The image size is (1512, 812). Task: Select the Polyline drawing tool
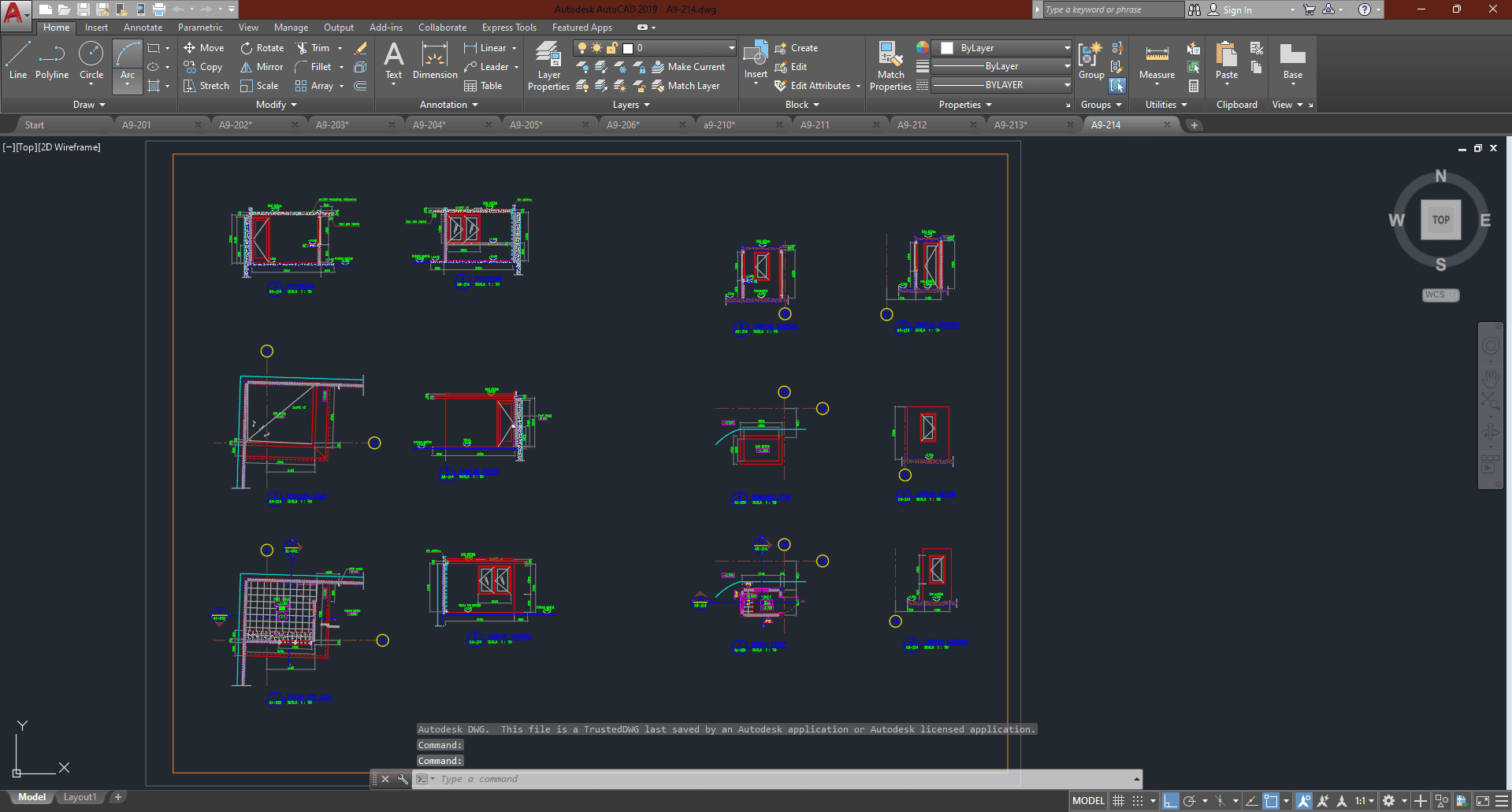tap(52, 61)
